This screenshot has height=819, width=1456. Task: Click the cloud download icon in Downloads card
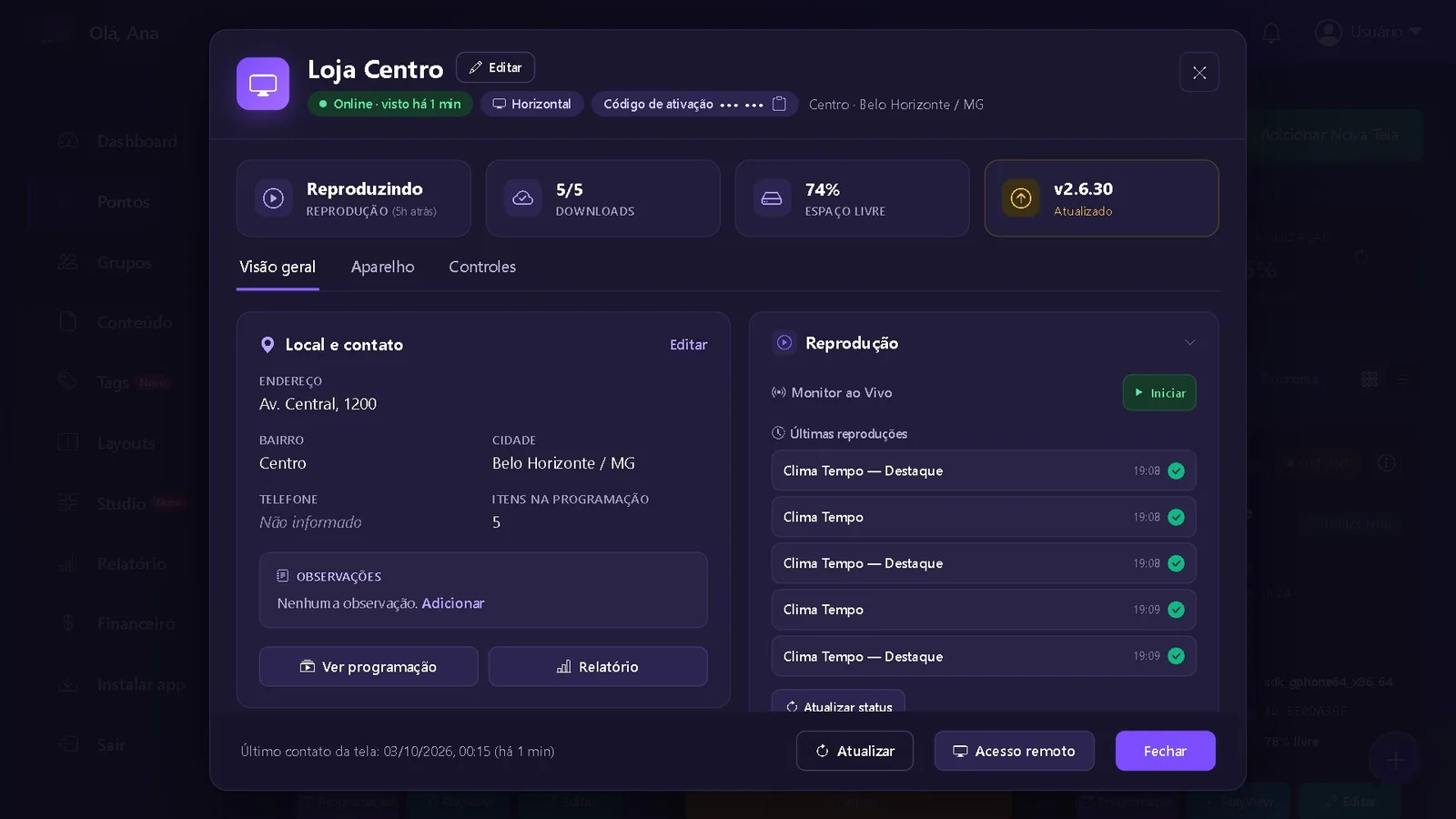[523, 198]
